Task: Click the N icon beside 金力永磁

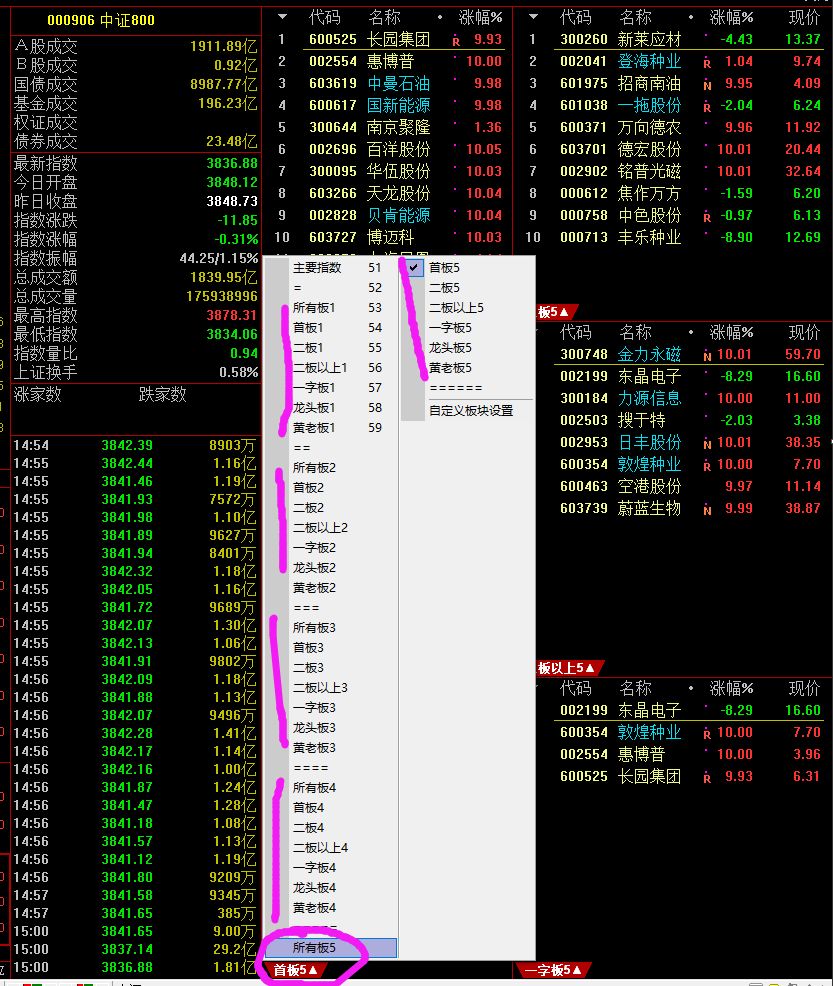Action: tap(707, 356)
